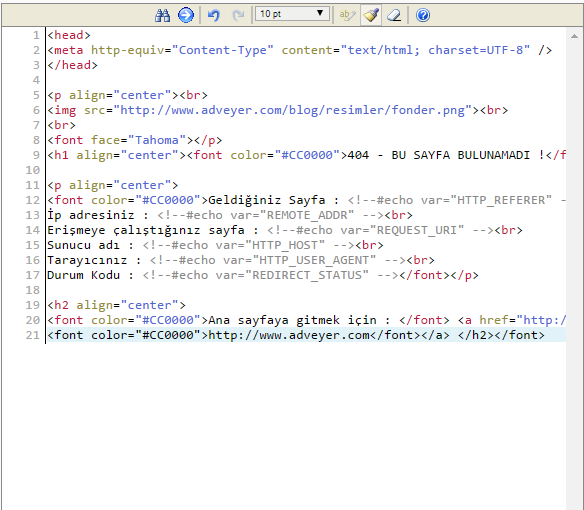Toggle the paintbrush syntax highlight button

[x=371, y=15]
